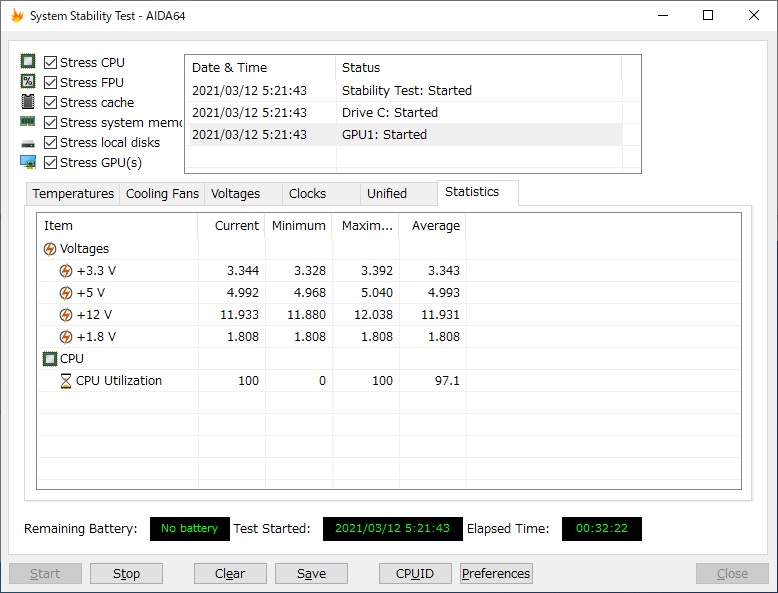Sort by the Average column header
Screen dimensions: 778x593
[x=435, y=226]
